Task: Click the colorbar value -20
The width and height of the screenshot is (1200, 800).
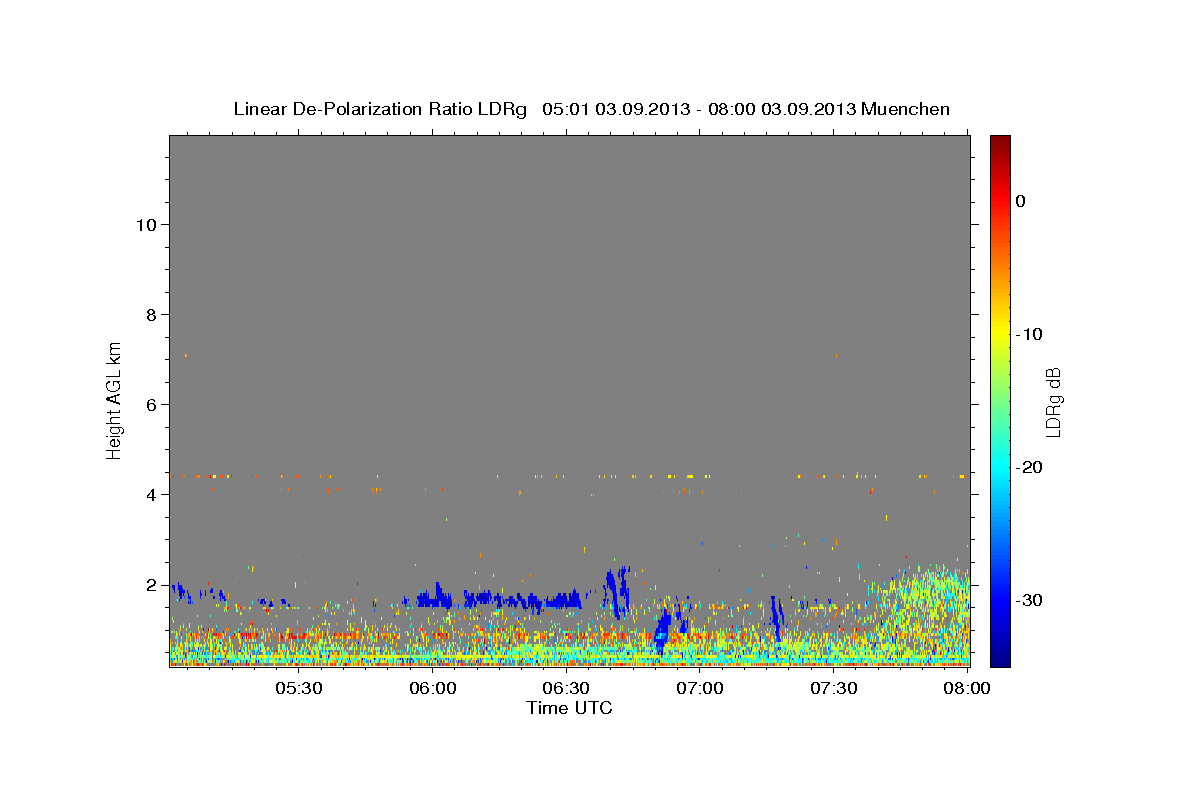Action: 1030,467
